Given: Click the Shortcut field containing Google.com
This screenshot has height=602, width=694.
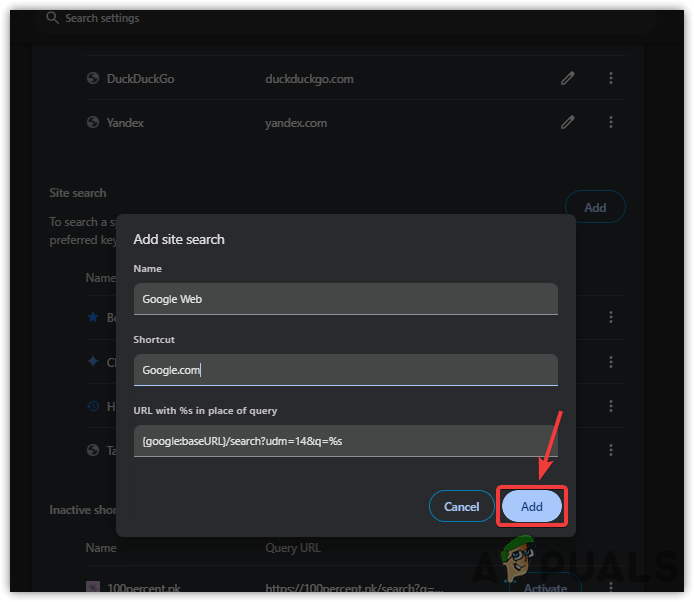Looking at the screenshot, I should coord(345,370).
